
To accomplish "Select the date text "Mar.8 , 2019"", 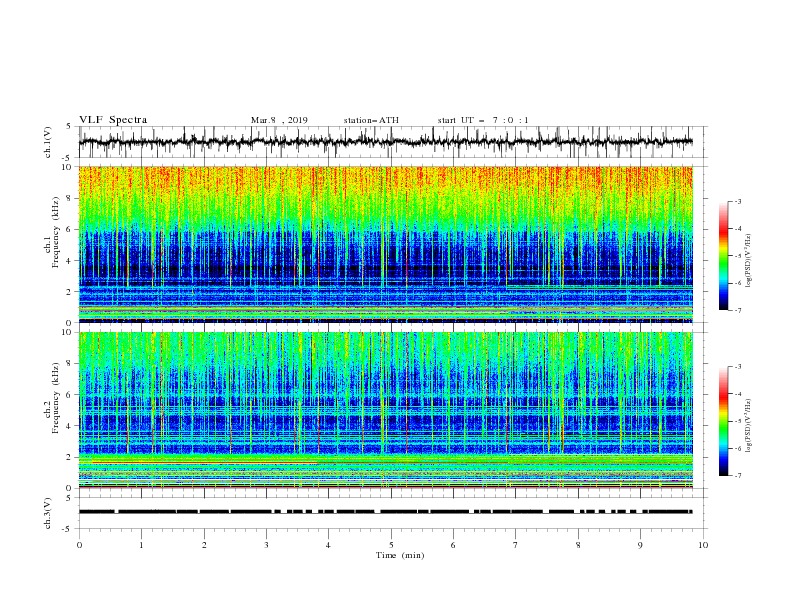I will [279, 120].
